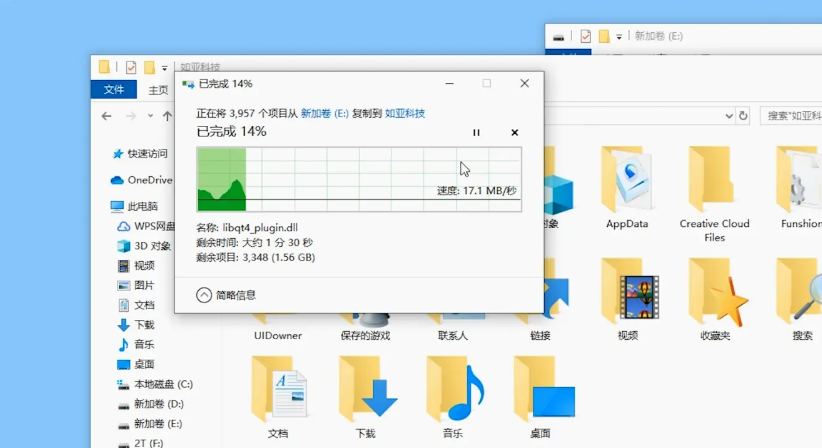Select OneDrive in the sidebar

pyautogui.click(x=149, y=180)
